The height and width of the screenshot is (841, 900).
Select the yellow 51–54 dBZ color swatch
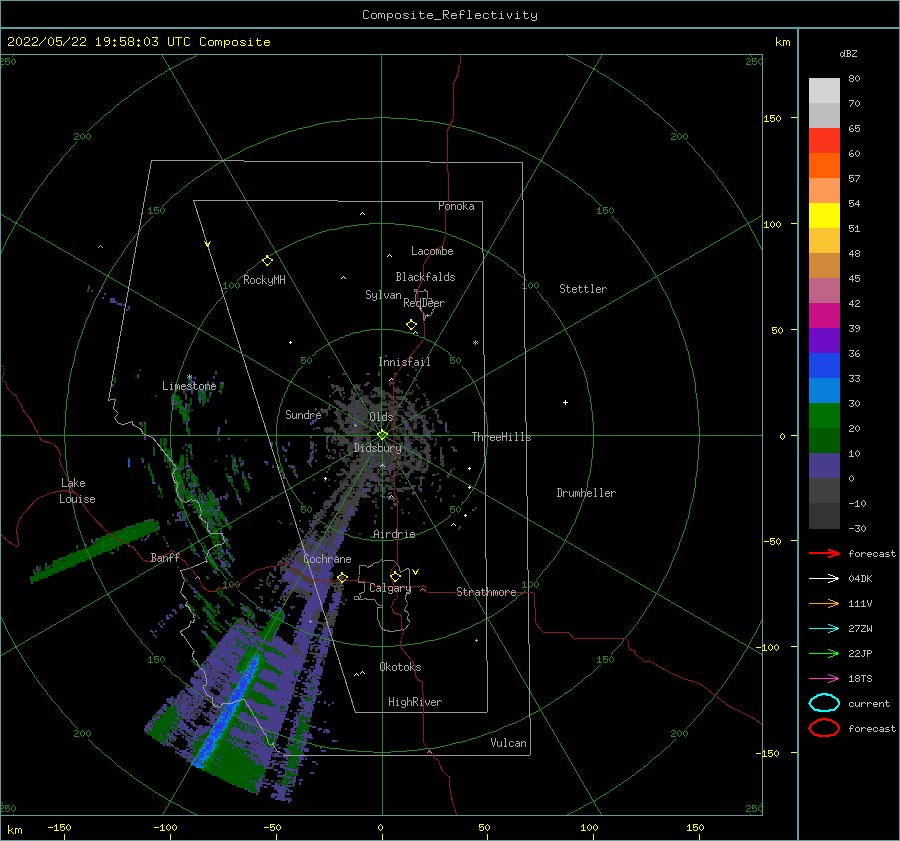tap(824, 216)
